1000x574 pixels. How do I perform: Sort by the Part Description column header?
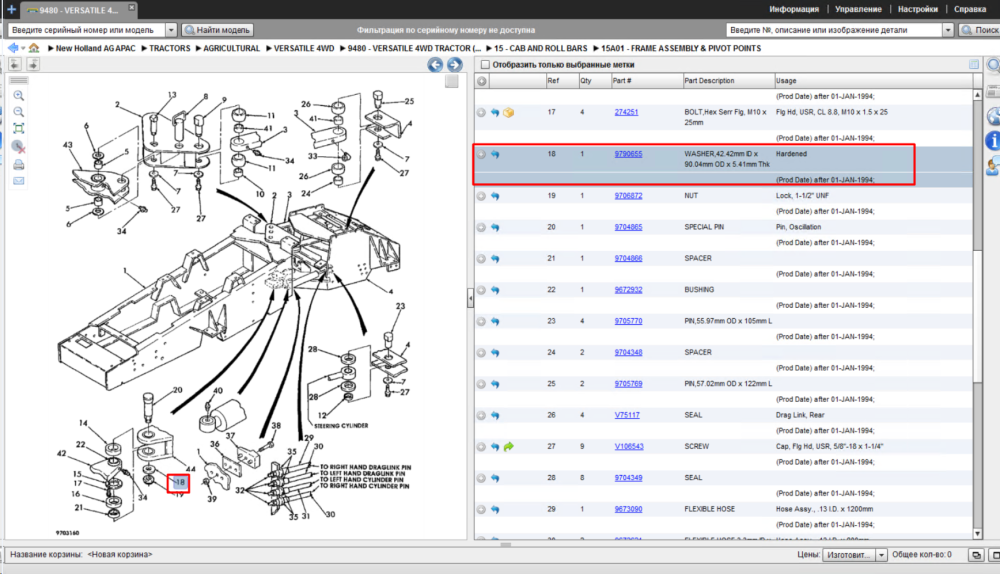728,81
